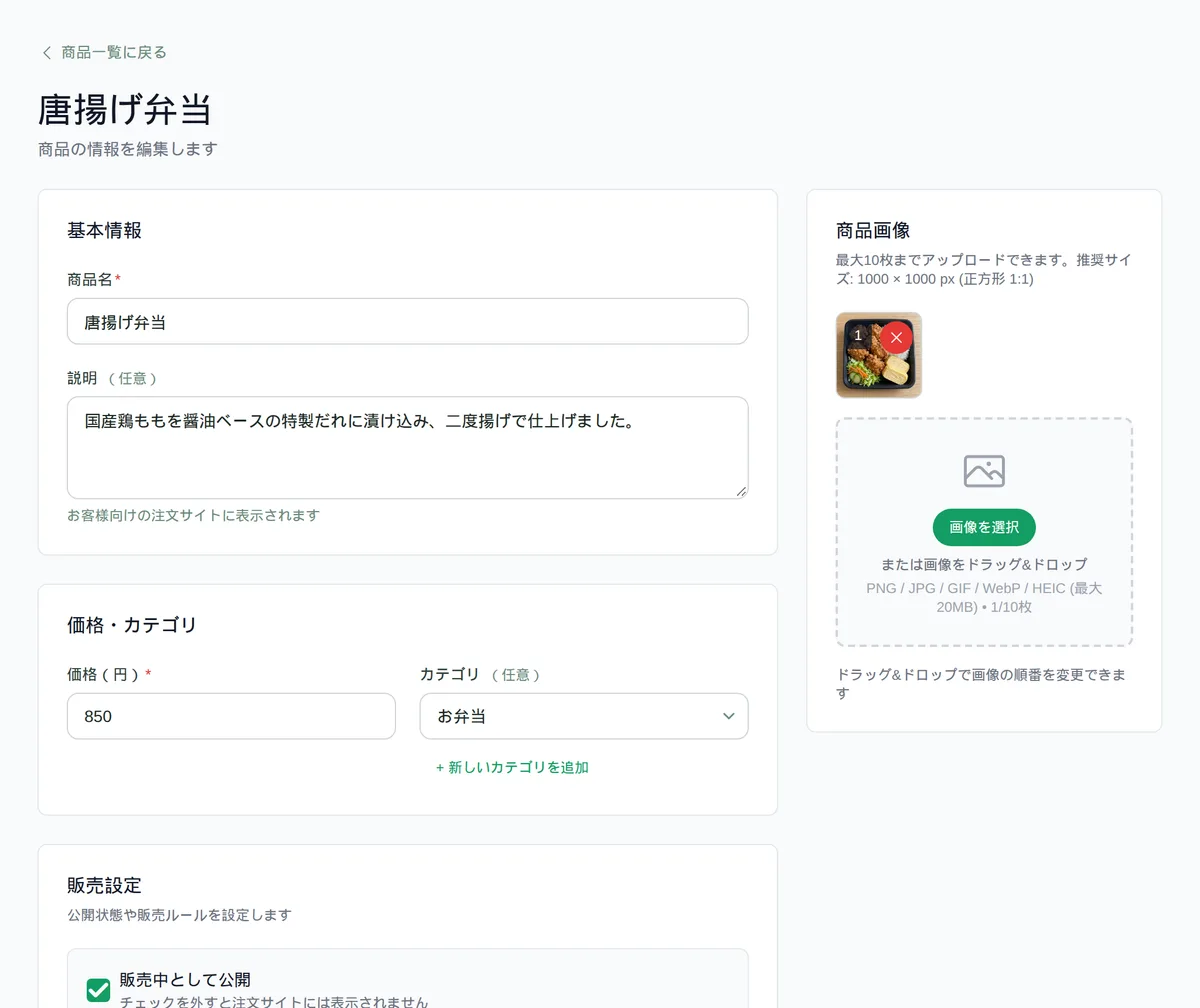Remove the uploaded bento image with red X
Viewport: 1200px width, 1008px height.
896,337
